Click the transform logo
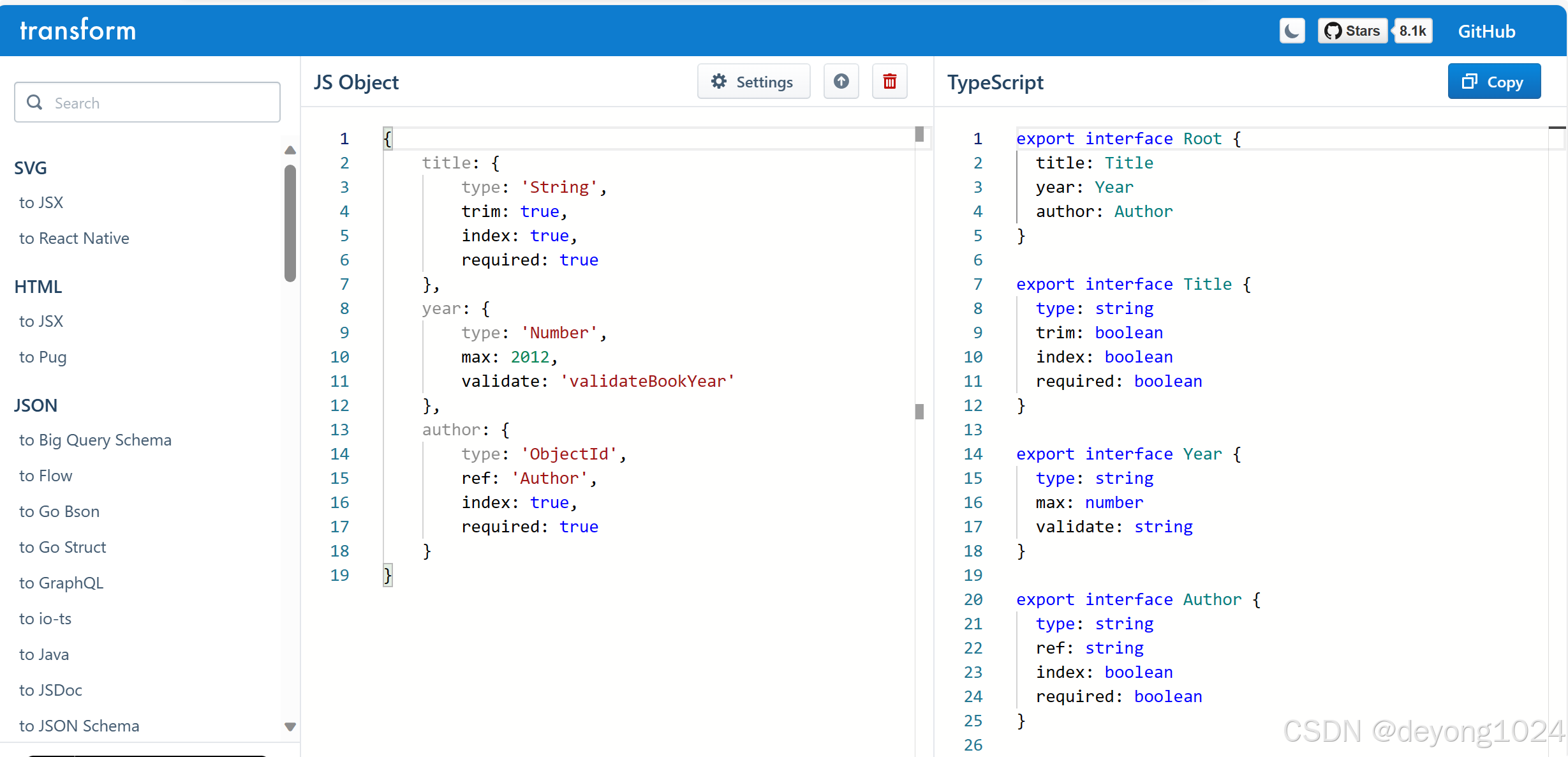 pyautogui.click(x=78, y=31)
